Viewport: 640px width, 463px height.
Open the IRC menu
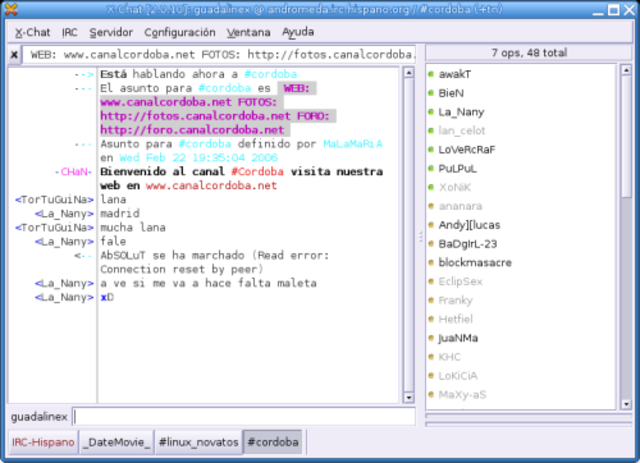[69, 32]
